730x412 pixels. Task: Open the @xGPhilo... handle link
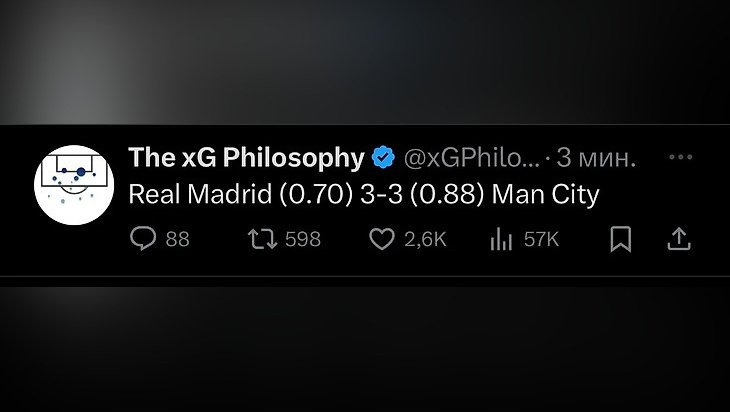pyautogui.click(x=472, y=158)
